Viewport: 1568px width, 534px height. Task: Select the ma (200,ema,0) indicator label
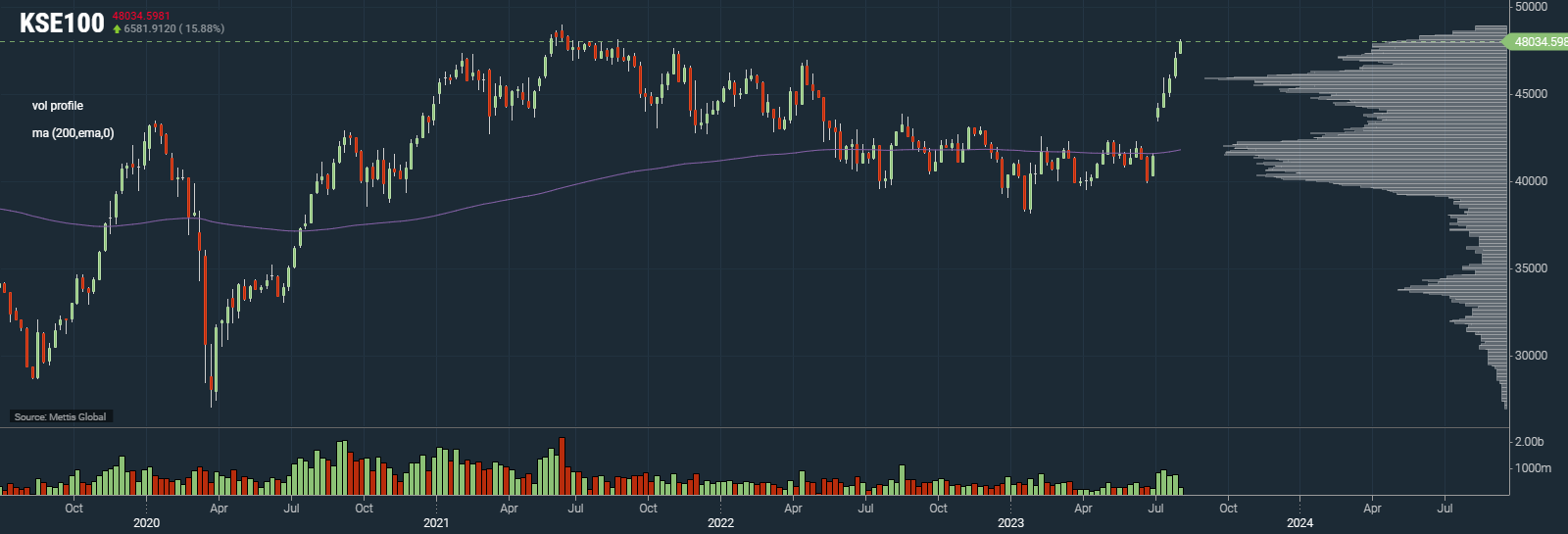click(x=73, y=133)
